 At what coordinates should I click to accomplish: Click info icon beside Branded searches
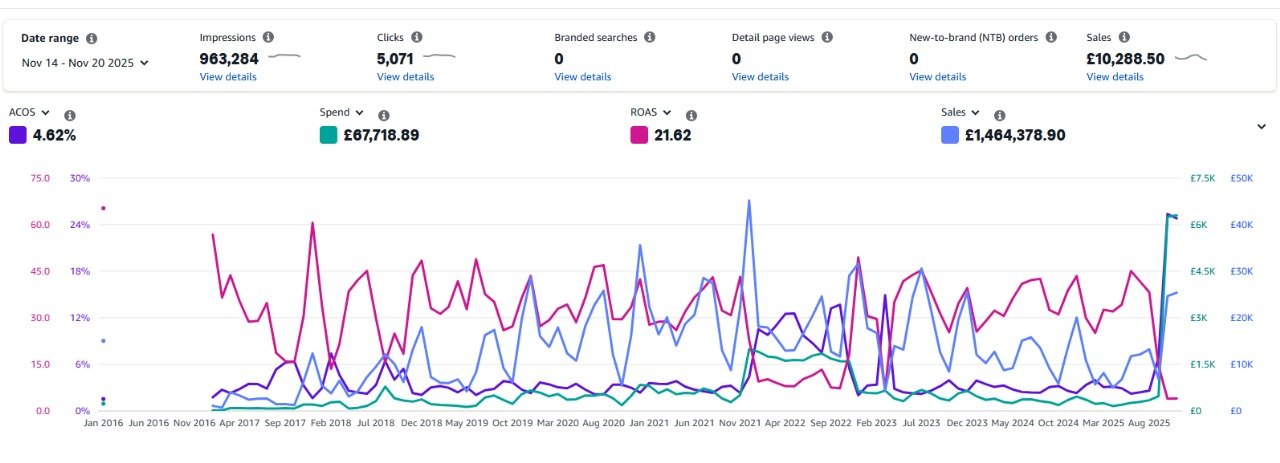(649, 37)
